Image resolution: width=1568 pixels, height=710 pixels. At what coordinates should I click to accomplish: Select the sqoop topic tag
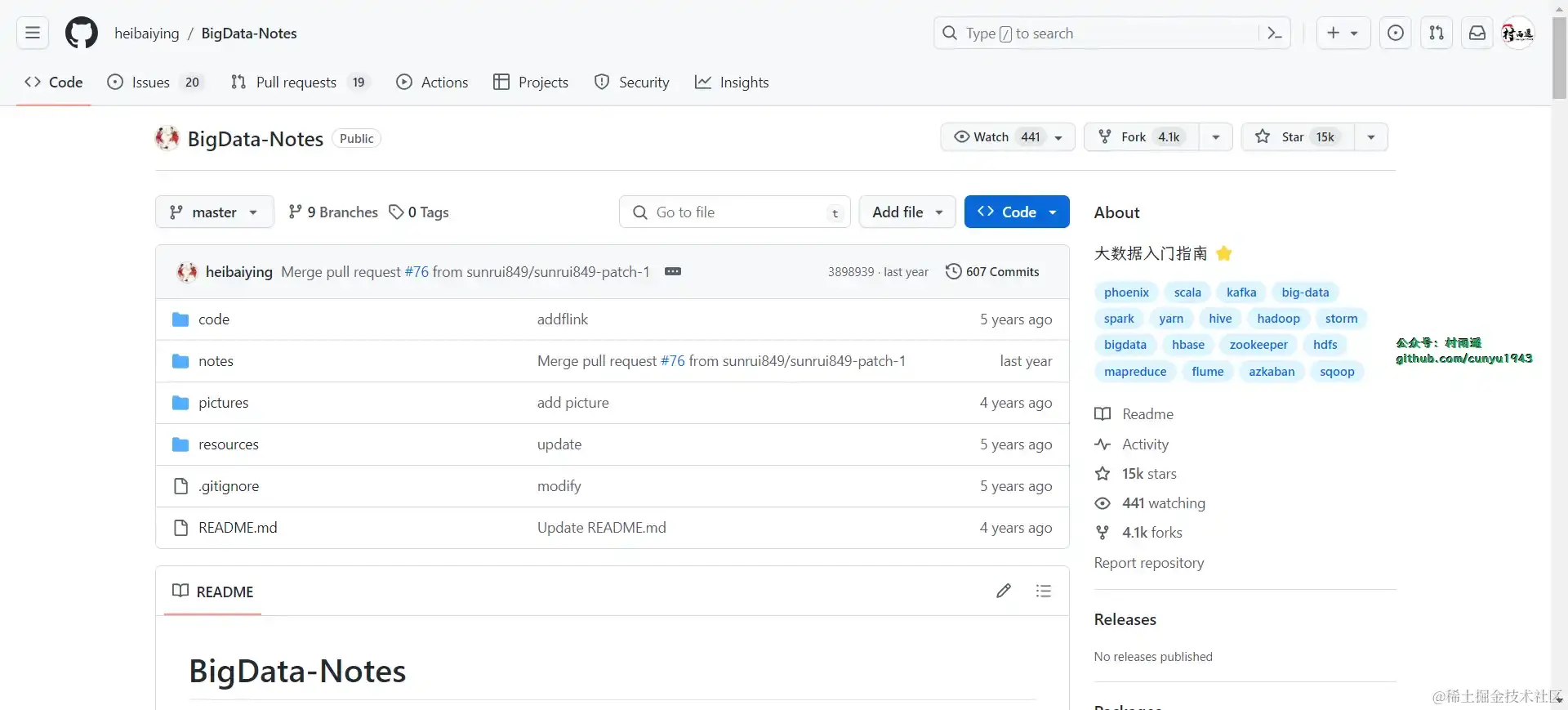click(x=1337, y=372)
